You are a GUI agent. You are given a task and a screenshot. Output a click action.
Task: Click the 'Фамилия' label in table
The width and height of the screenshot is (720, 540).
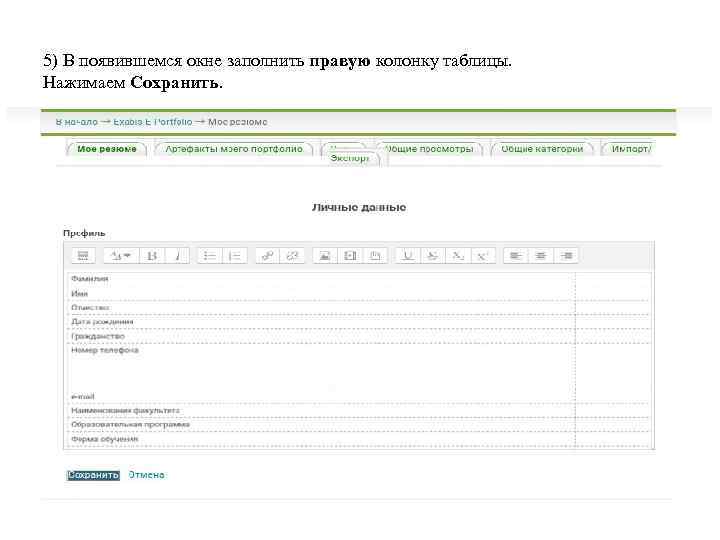pyautogui.click(x=90, y=279)
